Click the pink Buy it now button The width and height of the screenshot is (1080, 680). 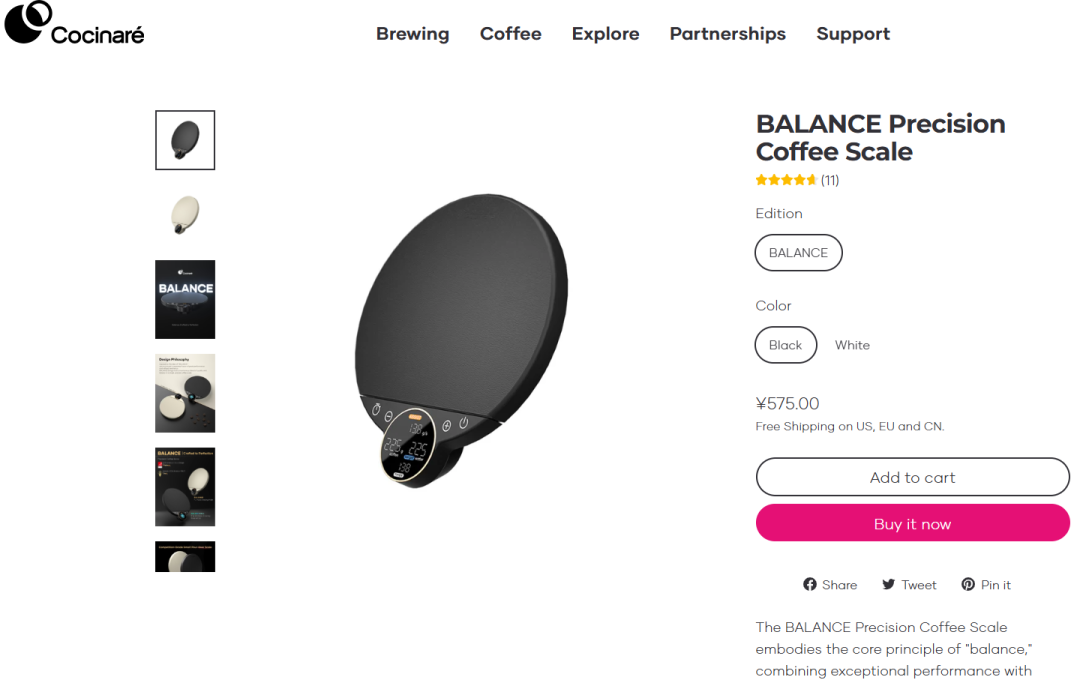coord(912,523)
